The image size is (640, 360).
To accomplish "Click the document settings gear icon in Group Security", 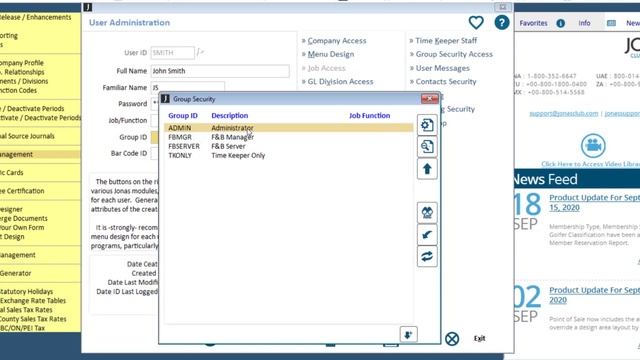I will [427, 125].
